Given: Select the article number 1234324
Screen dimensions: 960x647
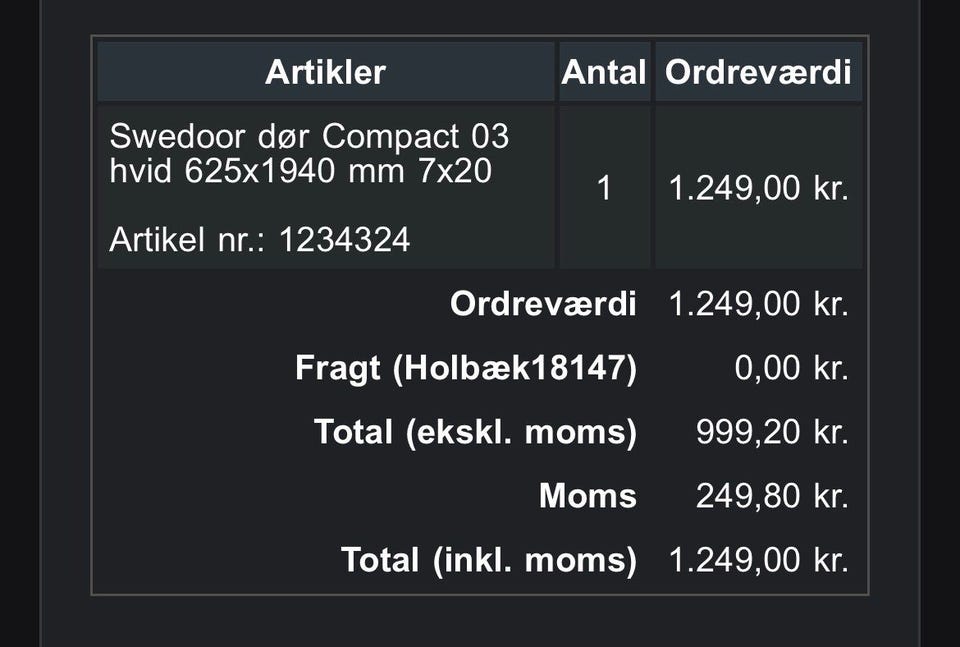Looking at the screenshot, I should point(344,240).
